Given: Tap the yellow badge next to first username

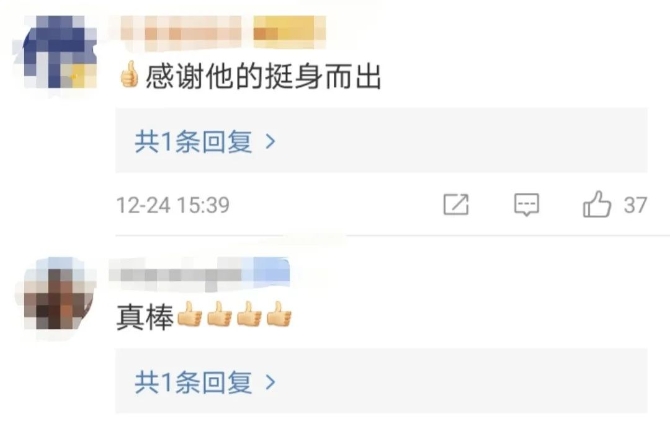Looking at the screenshot, I should (x=290, y=31).
